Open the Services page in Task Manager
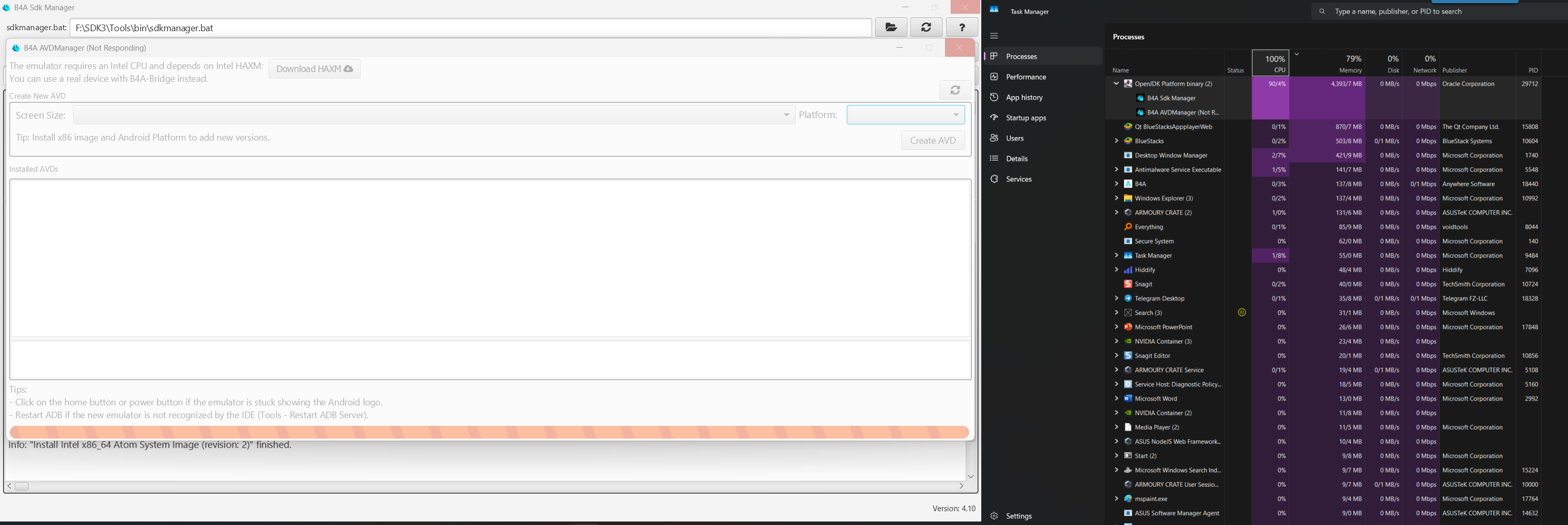The image size is (1568, 525). [x=1043, y=179]
